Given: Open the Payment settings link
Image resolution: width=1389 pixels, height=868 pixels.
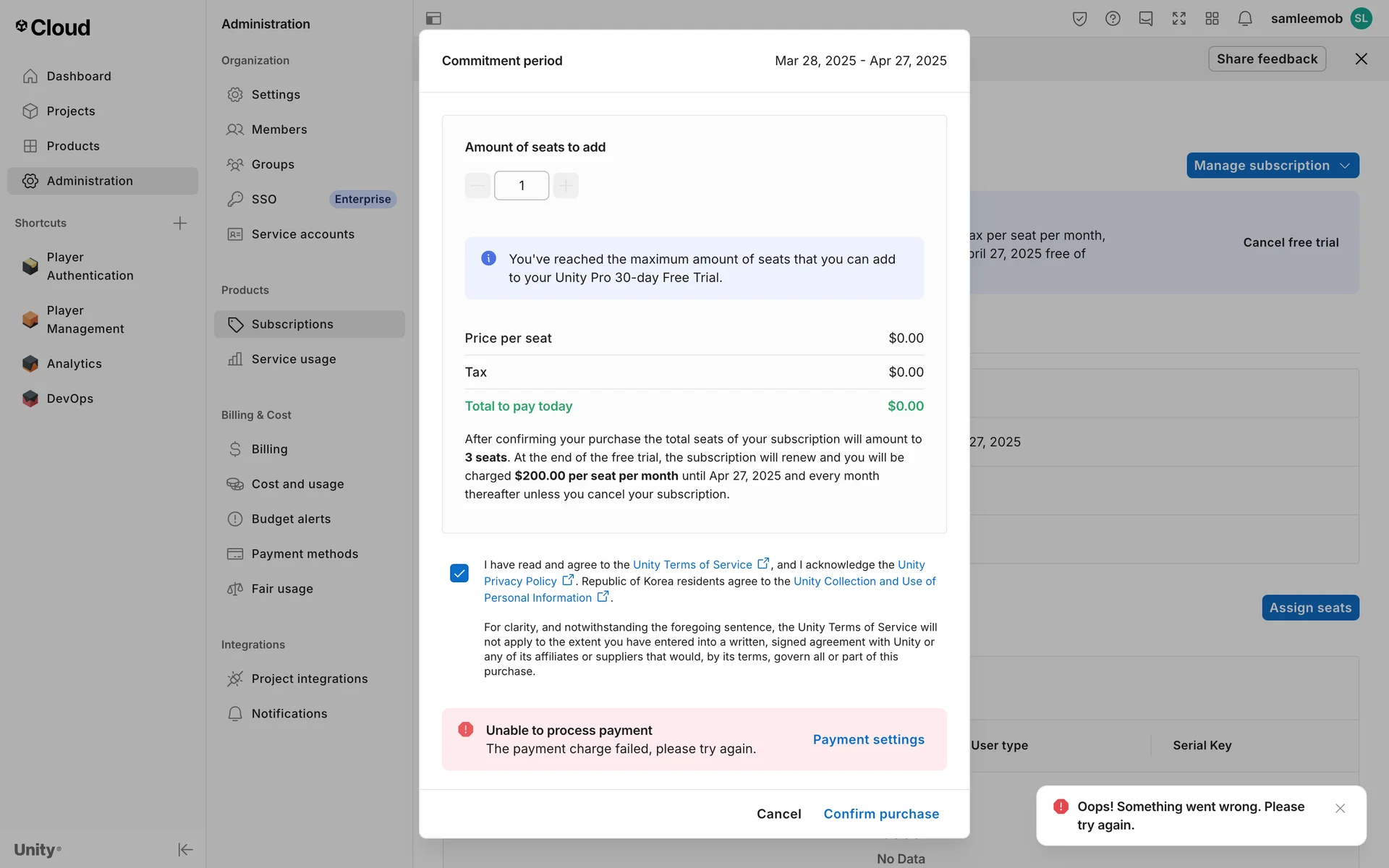Looking at the screenshot, I should [868, 739].
